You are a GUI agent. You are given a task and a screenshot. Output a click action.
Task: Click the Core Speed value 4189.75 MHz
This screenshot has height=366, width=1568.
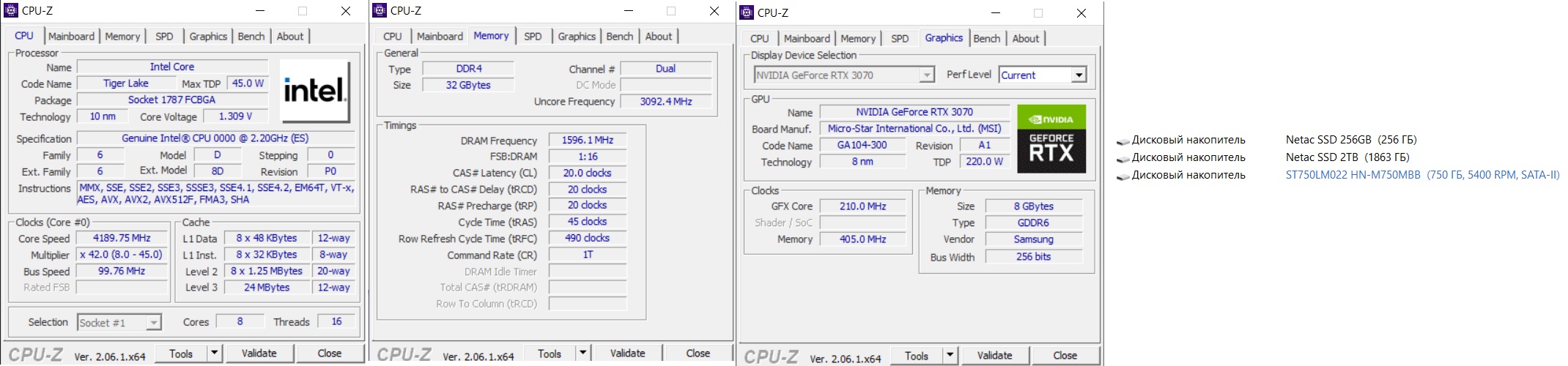122,238
